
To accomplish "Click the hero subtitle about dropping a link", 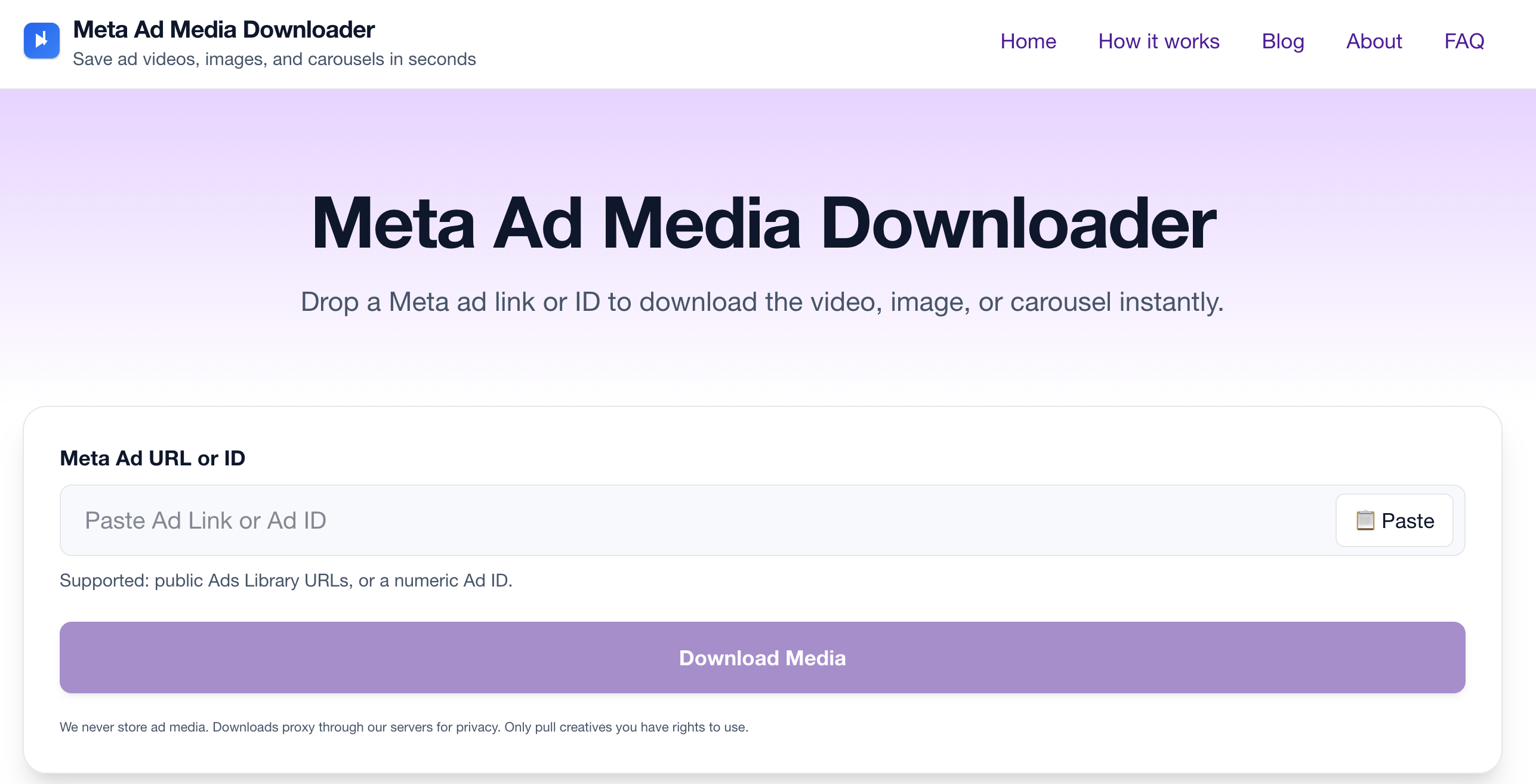I will [x=762, y=302].
